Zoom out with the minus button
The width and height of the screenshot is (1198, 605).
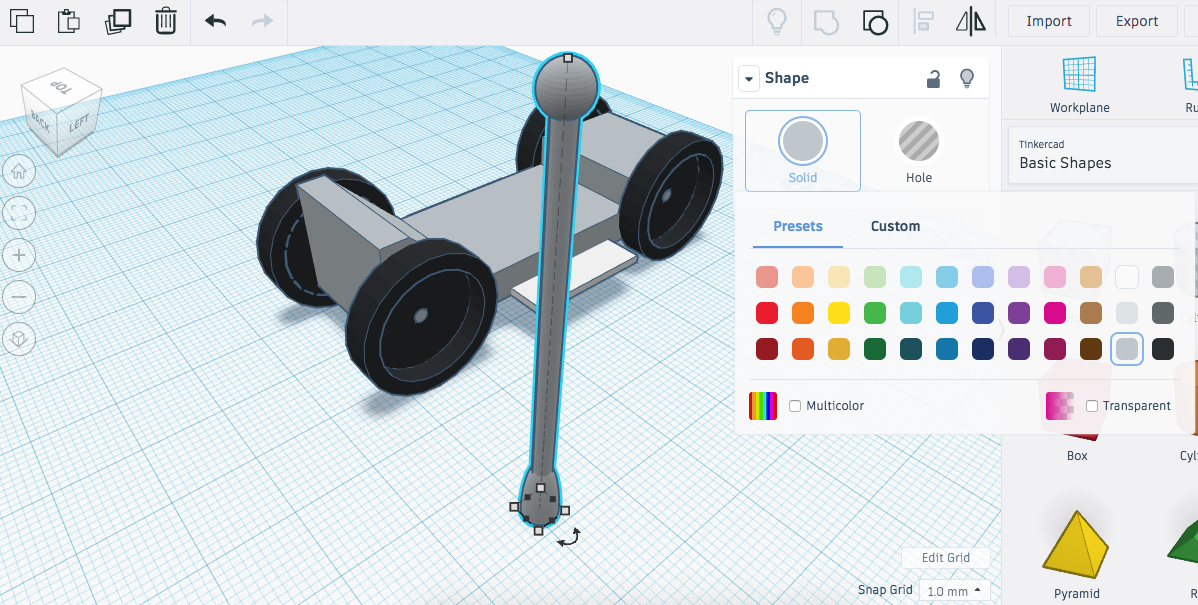click(x=19, y=297)
